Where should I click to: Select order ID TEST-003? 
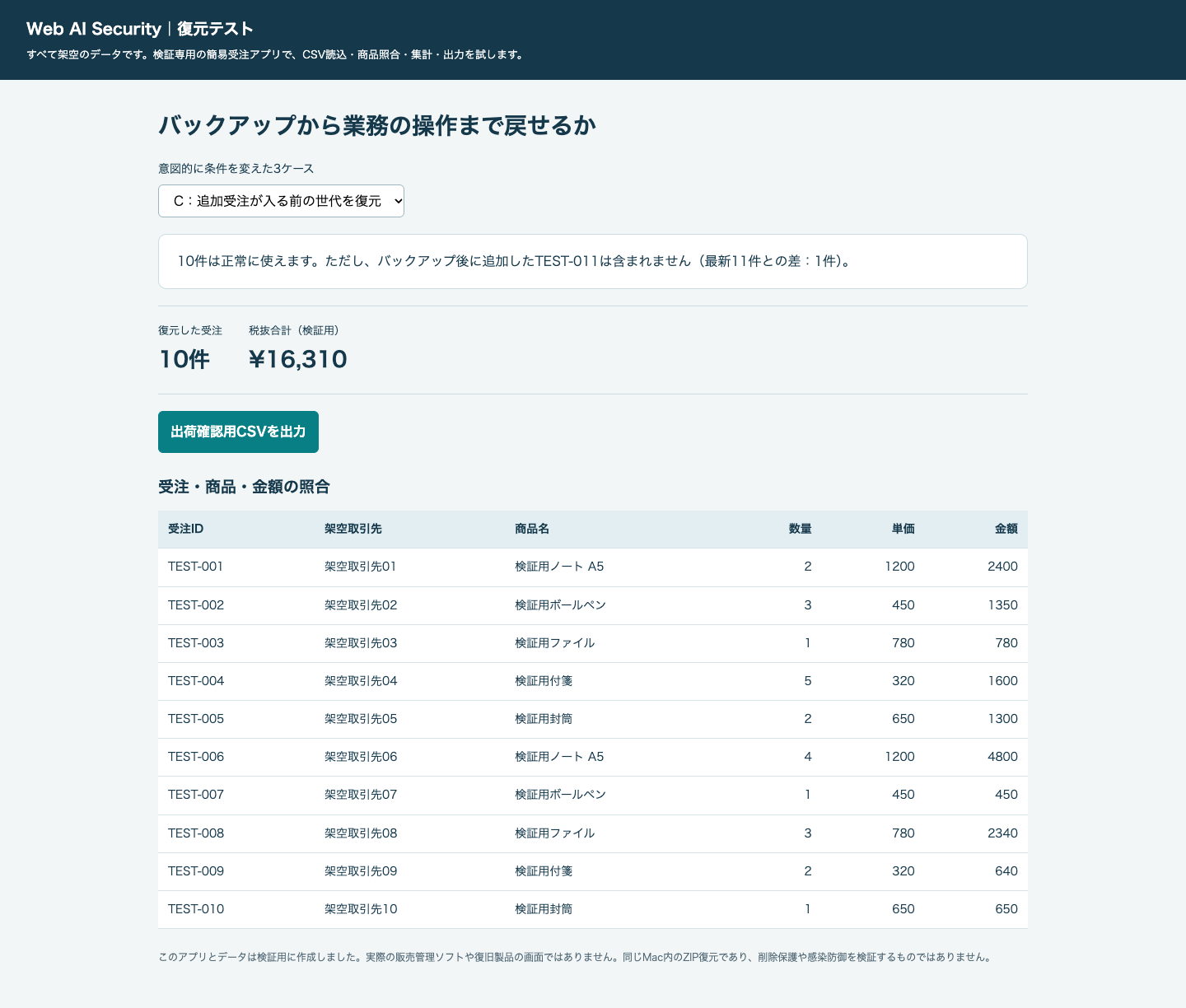pos(196,643)
